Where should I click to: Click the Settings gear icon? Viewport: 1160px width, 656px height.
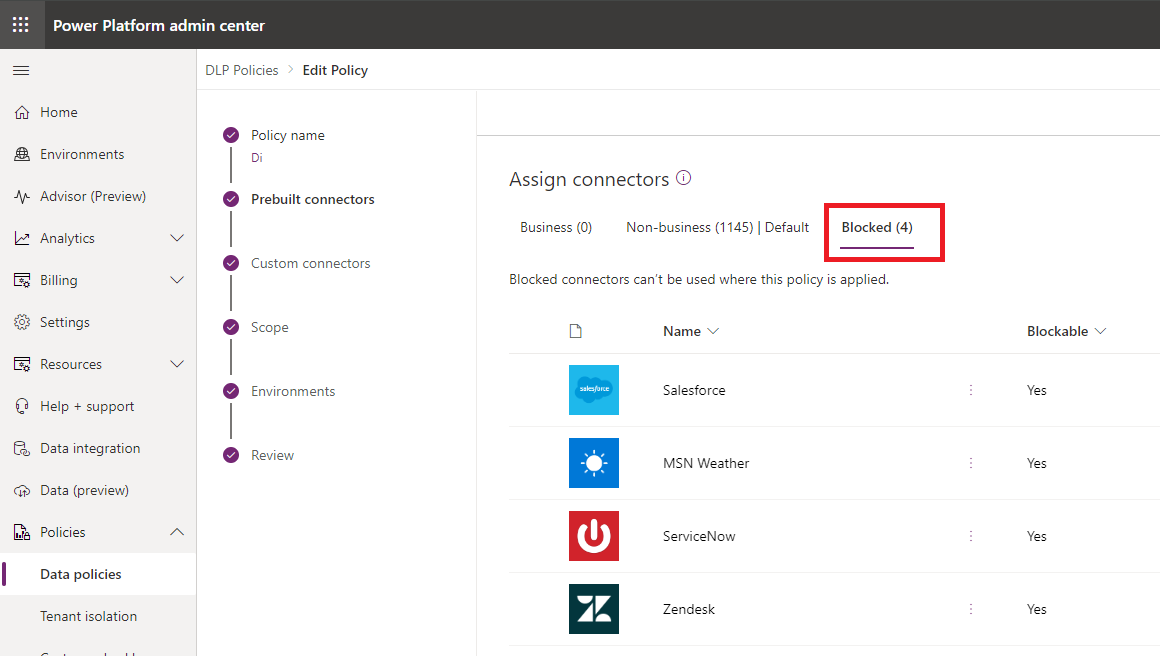tap(22, 322)
